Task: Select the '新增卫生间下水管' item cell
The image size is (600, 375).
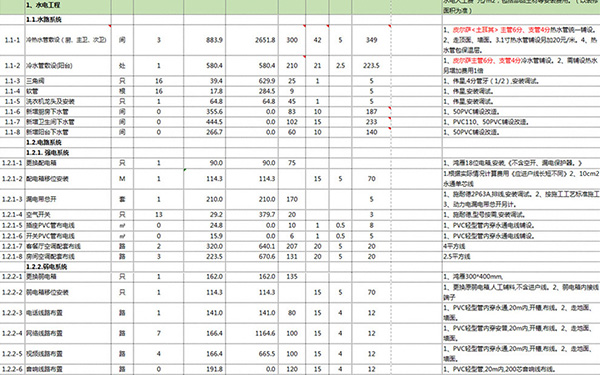Action: pyautogui.click(x=68, y=122)
